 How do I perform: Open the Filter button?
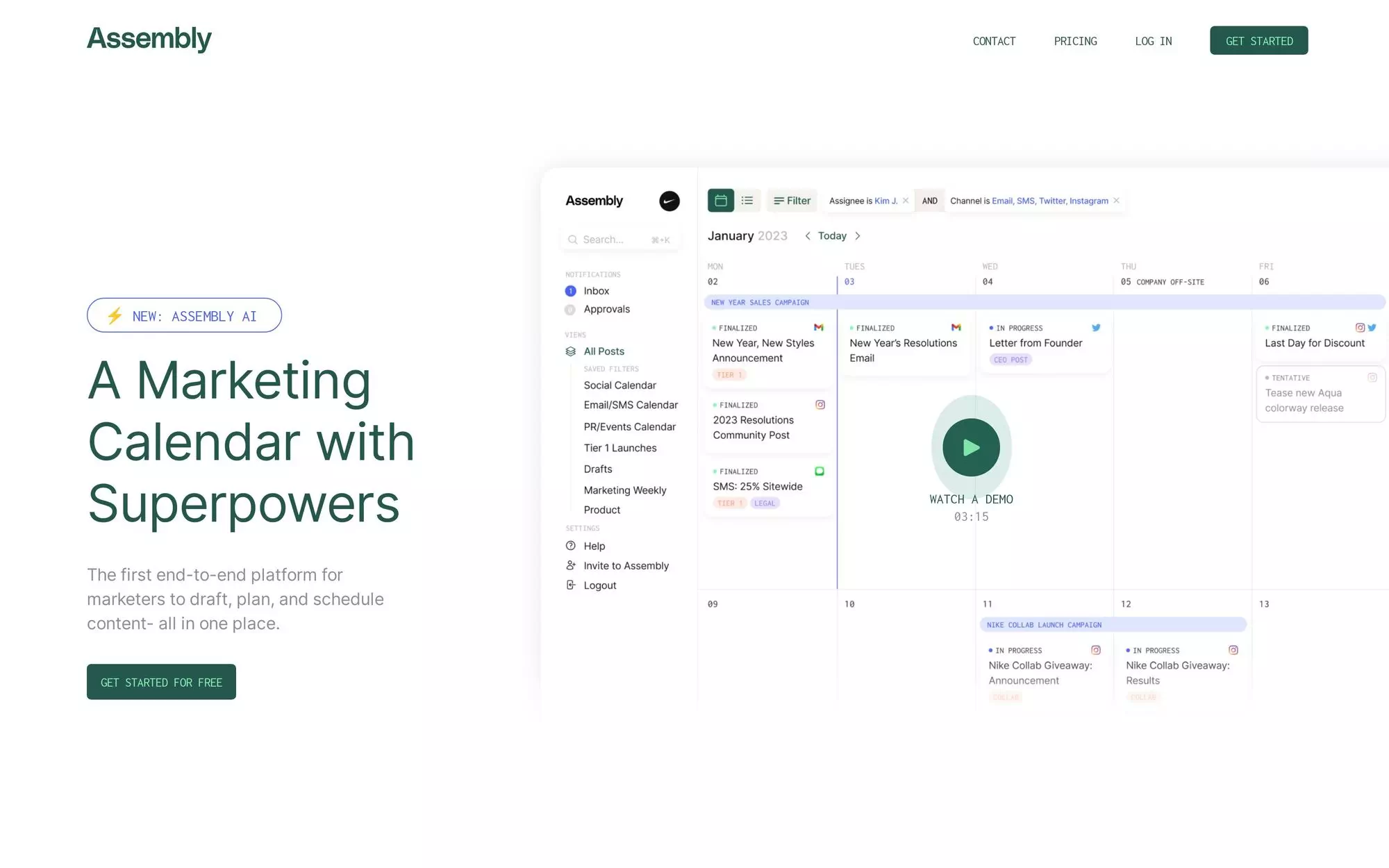792,201
